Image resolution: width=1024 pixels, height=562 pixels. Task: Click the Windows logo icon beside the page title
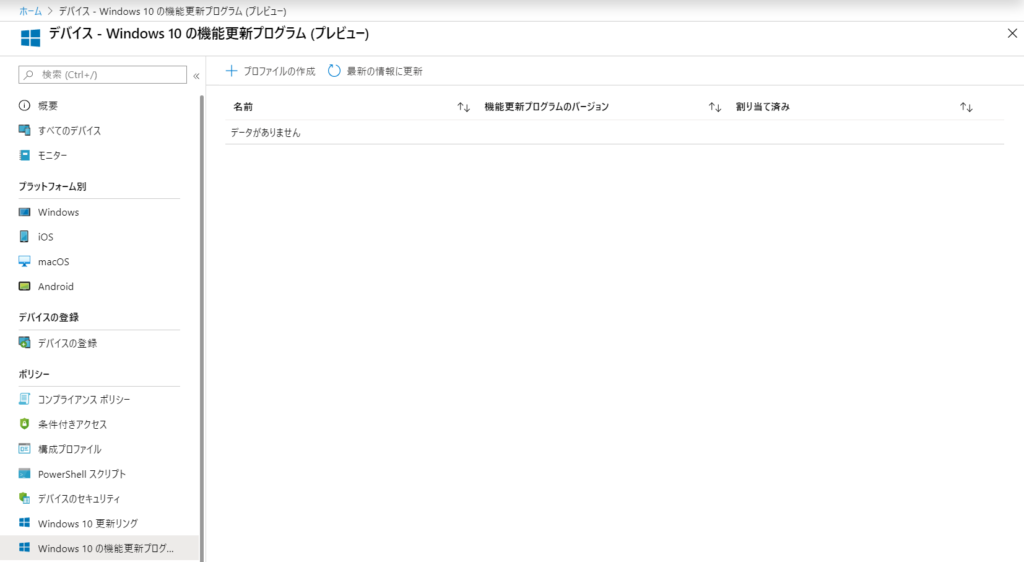30,38
